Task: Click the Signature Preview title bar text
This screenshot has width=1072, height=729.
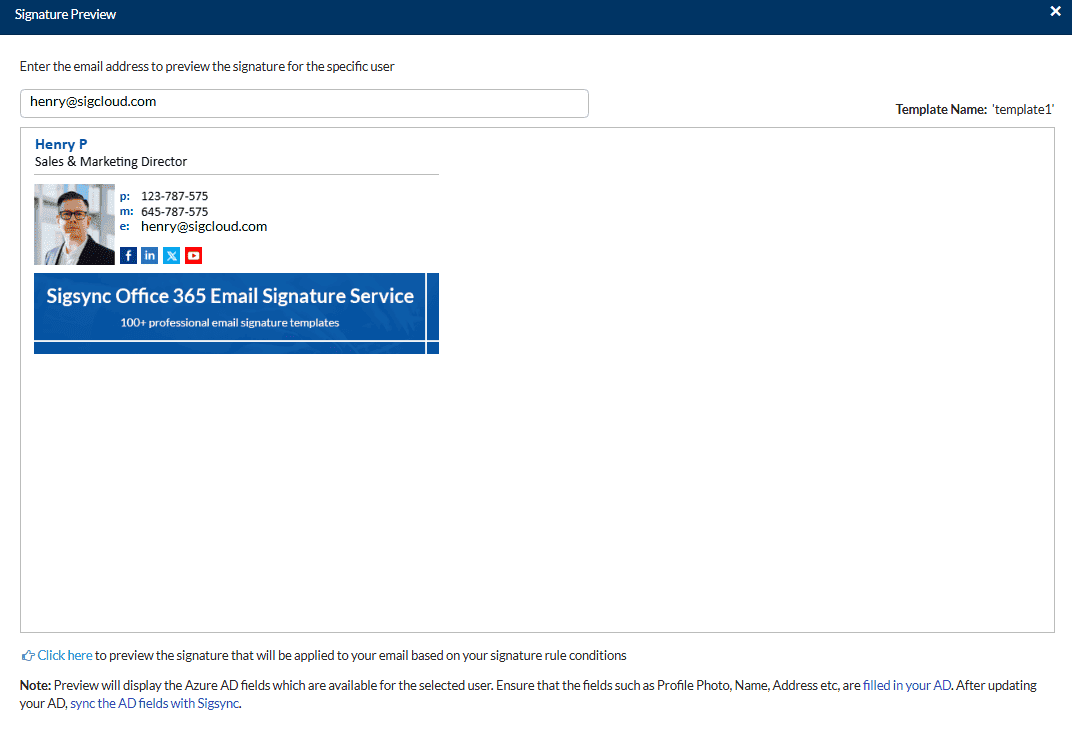Action: click(x=65, y=15)
